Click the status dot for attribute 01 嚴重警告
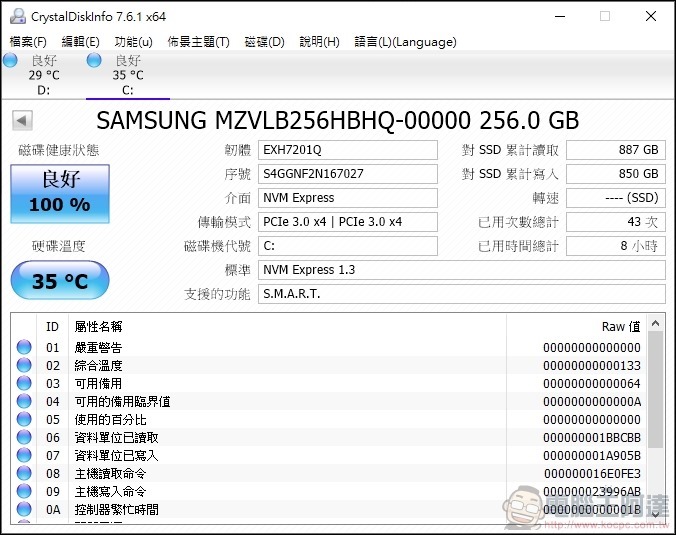The image size is (676, 535). (24, 347)
